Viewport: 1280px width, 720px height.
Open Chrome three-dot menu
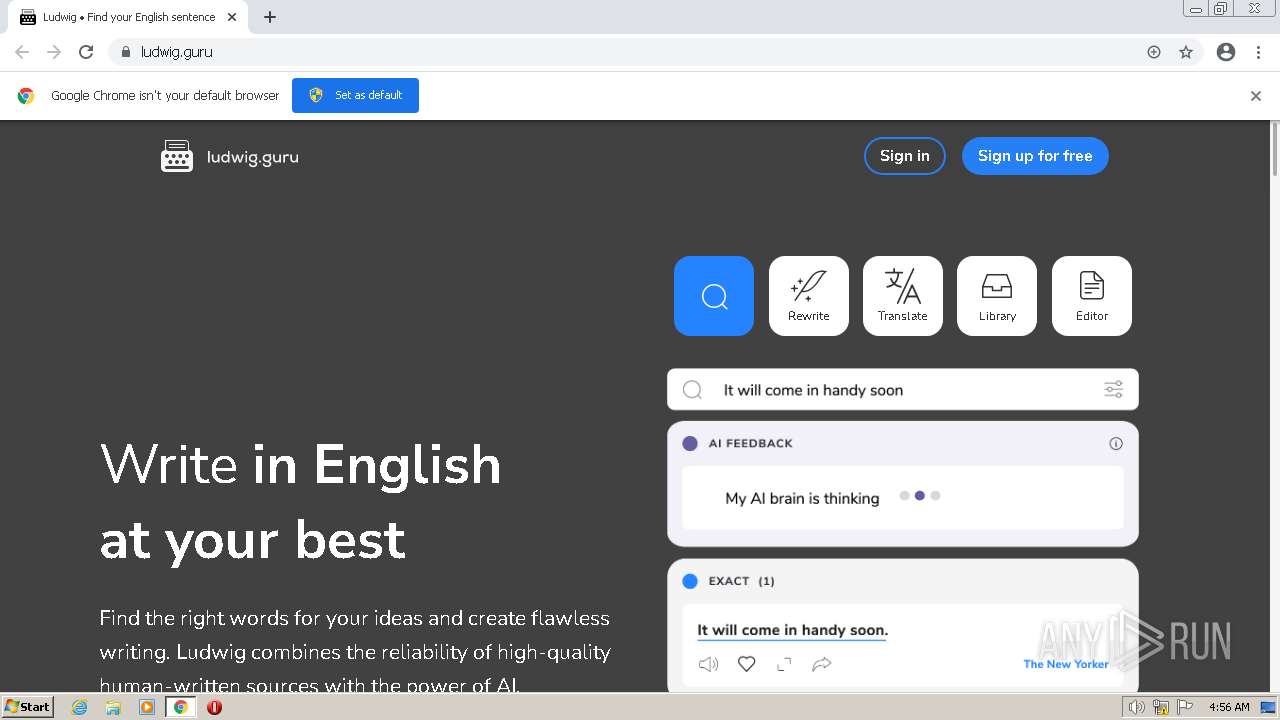click(x=1259, y=52)
